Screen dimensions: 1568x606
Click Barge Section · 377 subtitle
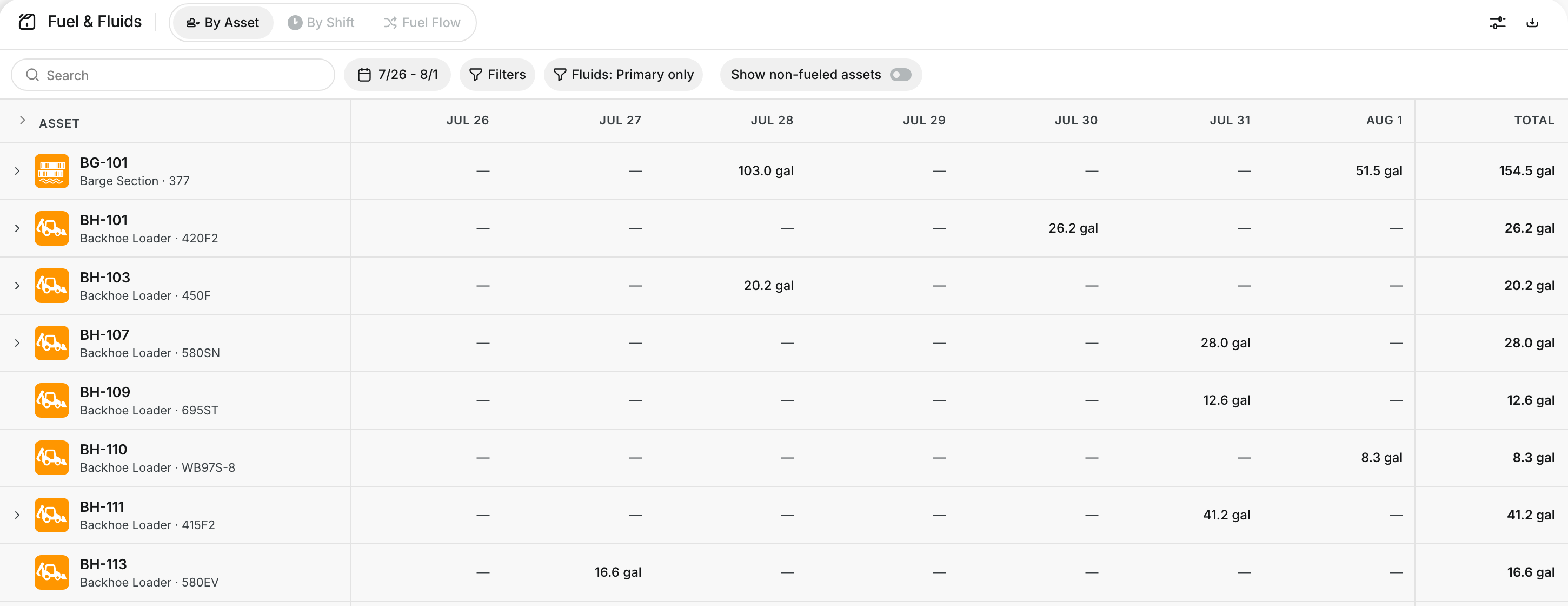135,181
